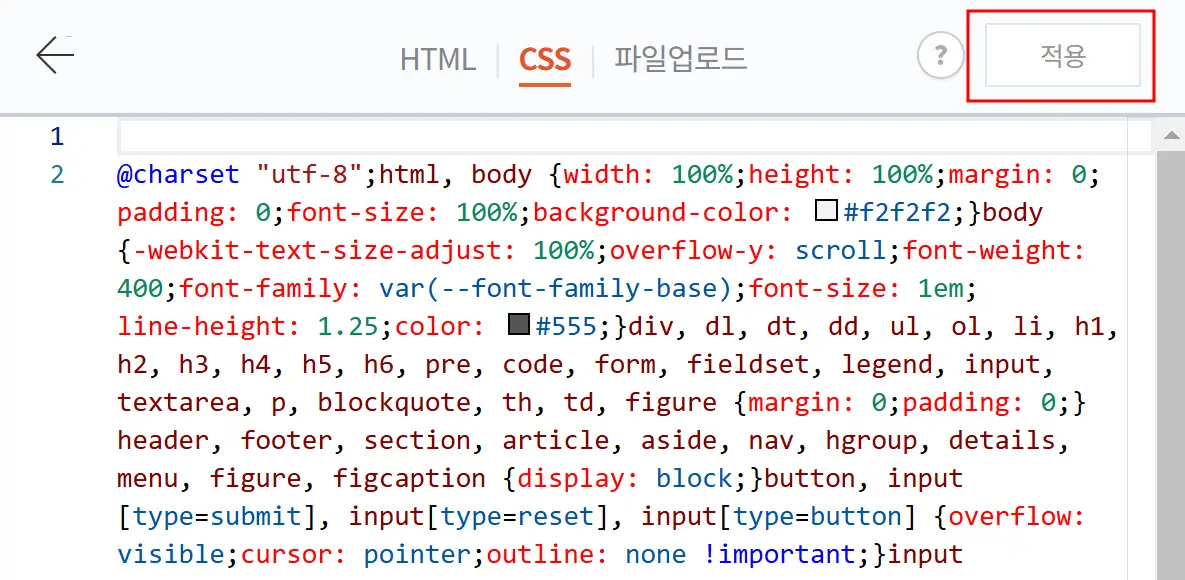1185x580 pixels.
Task: Click the 1.25 line-height value
Action: pos(348,327)
